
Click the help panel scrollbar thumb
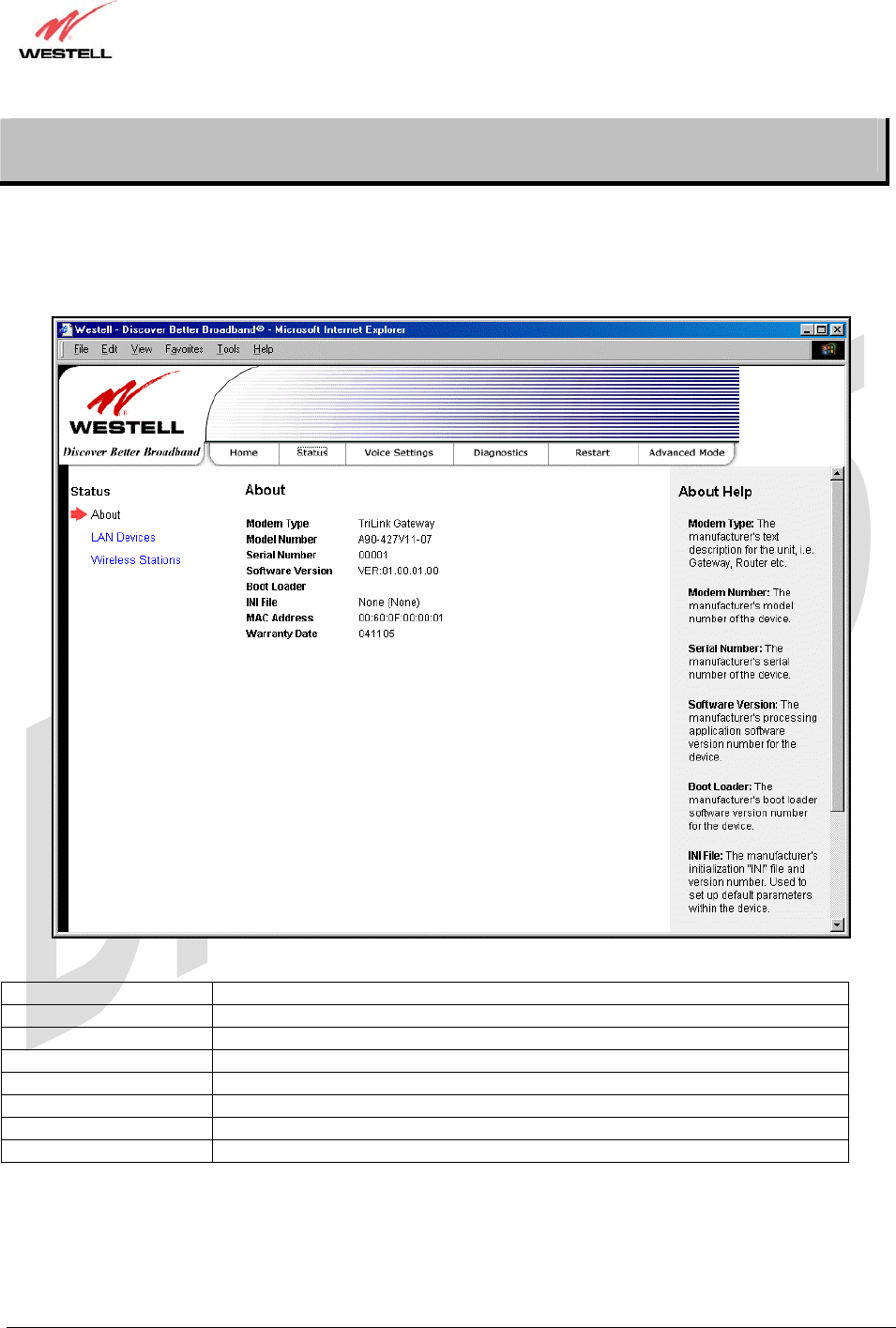click(838, 646)
